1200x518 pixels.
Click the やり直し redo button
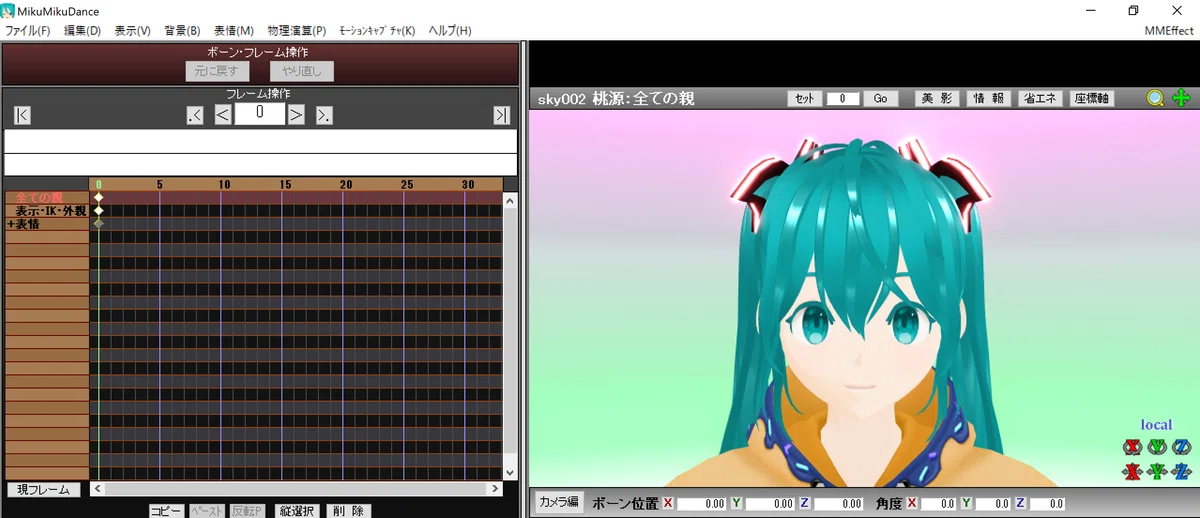(x=302, y=71)
